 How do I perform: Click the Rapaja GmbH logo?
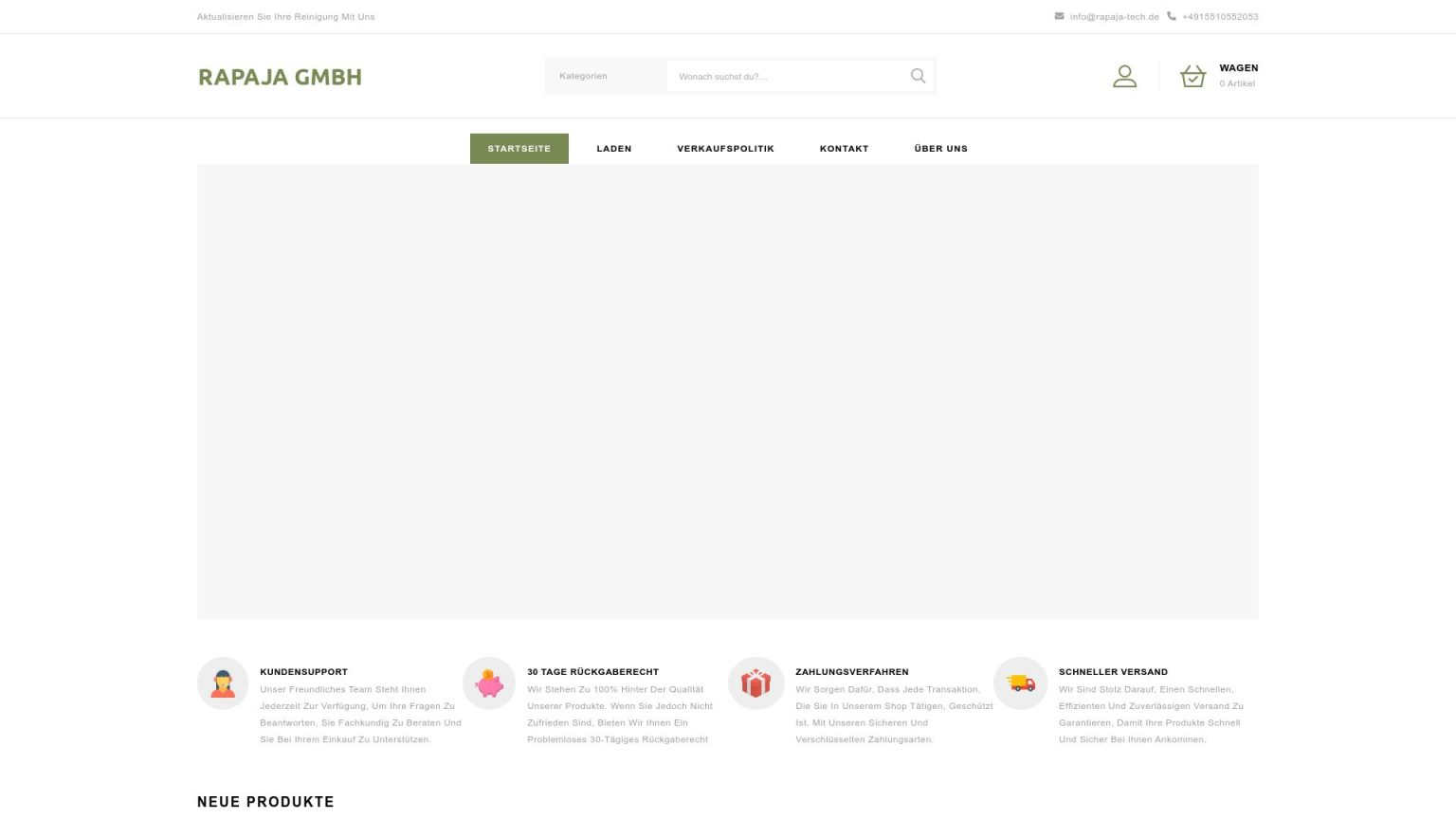(280, 77)
